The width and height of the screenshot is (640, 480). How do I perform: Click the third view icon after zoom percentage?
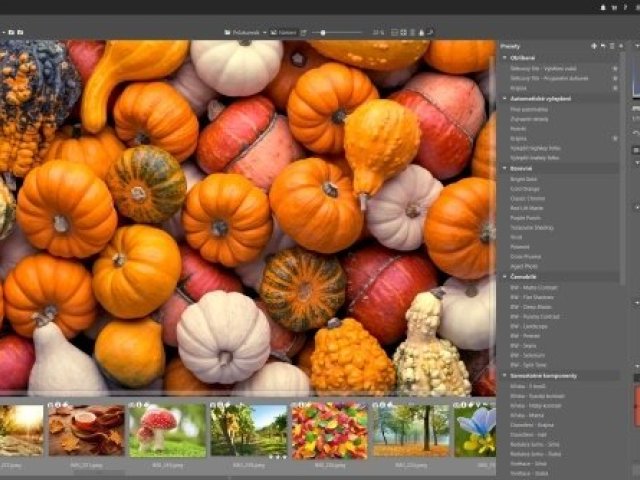pyautogui.click(x=412, y=32)
